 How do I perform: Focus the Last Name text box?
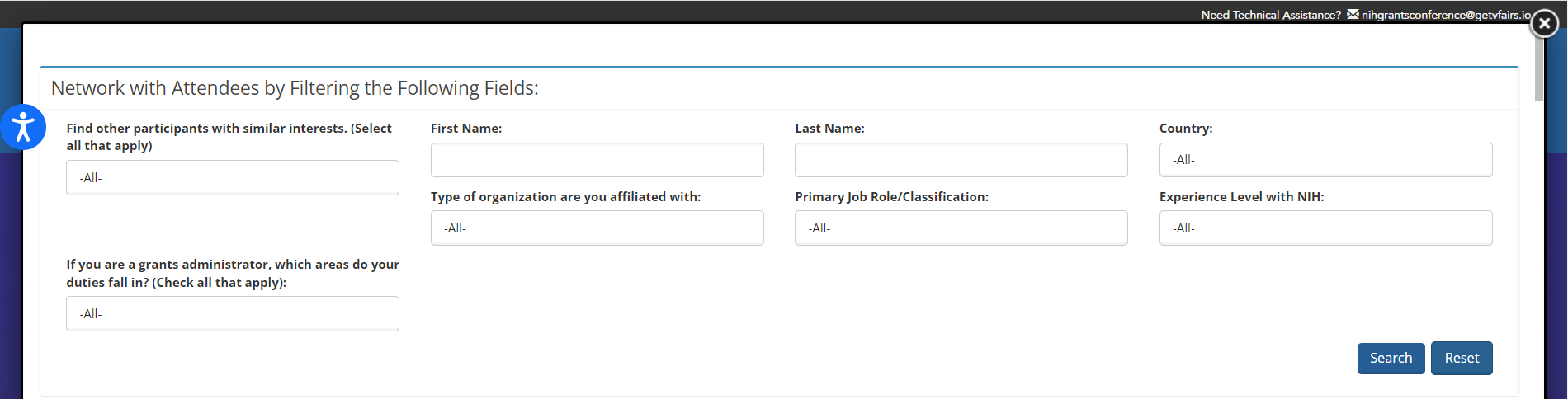pyautogui.click(x=961, y=160)
